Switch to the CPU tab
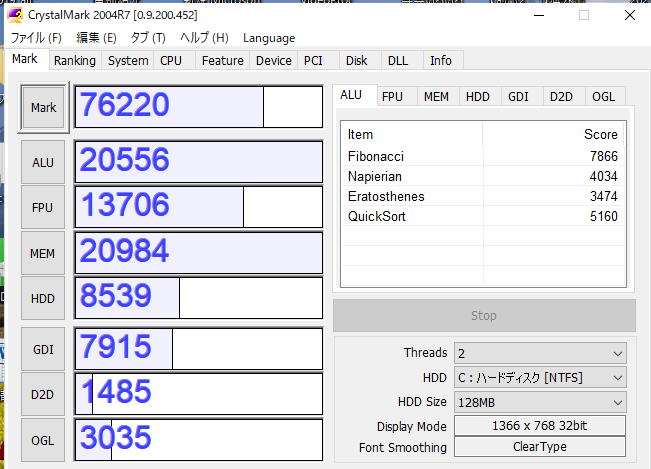This screenshot has height=469, width=651. click(171, 61)
